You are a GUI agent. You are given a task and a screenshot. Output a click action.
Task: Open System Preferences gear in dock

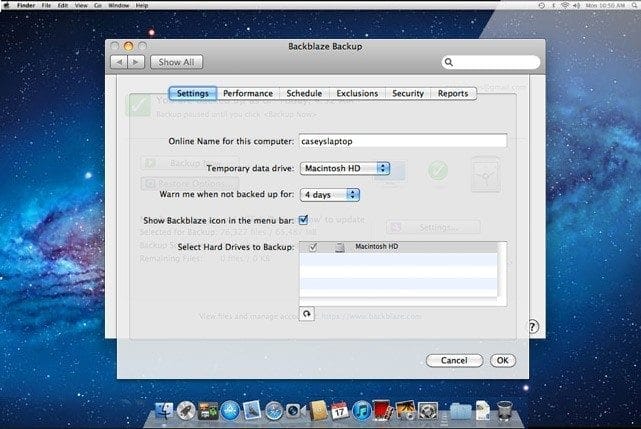428,411
